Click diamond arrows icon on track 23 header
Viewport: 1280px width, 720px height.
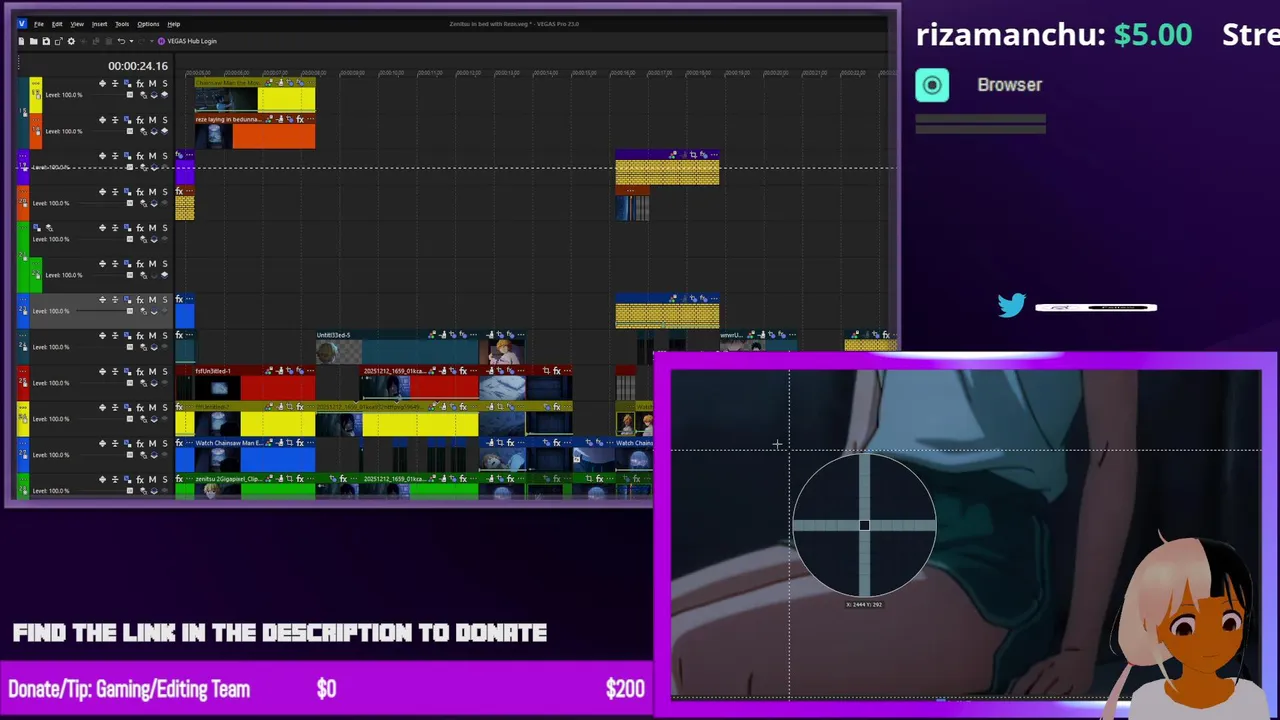pos(102,300)
